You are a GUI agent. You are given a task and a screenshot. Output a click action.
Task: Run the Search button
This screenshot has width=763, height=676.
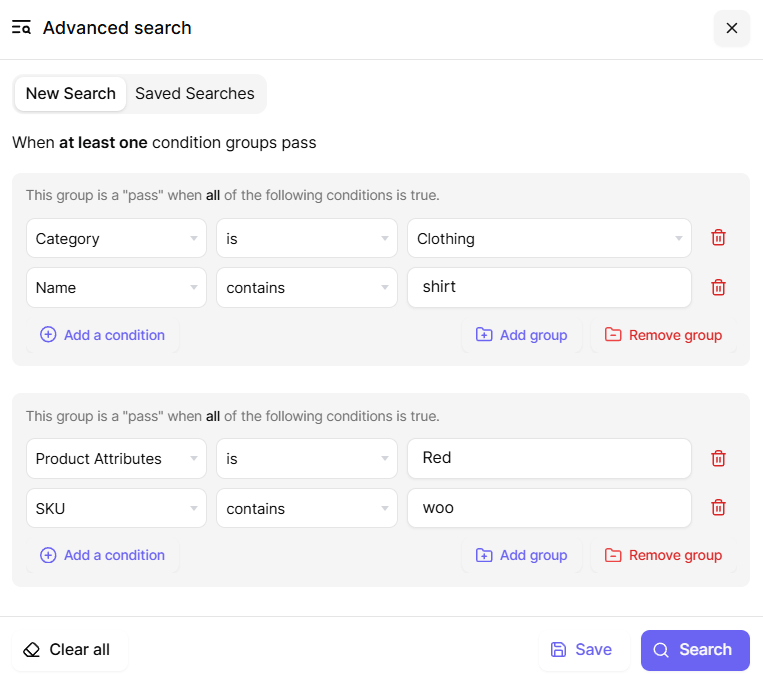[x=695, y=650]
